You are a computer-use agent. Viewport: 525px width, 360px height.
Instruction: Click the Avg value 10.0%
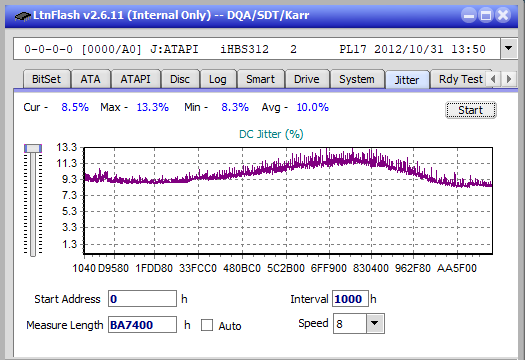click(x=313, y=107)
